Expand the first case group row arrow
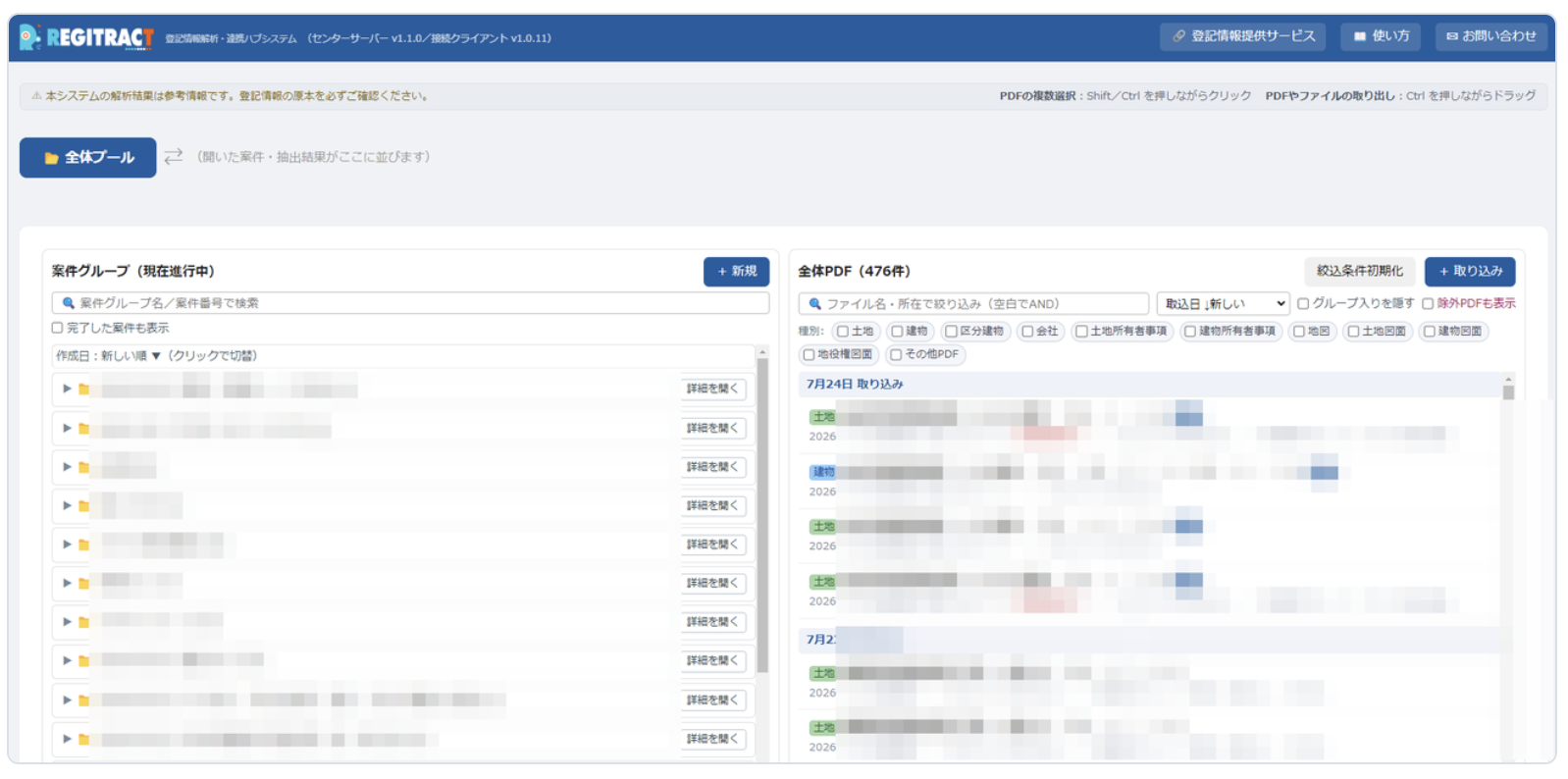The image size is (1568, 779). [67, 389]
